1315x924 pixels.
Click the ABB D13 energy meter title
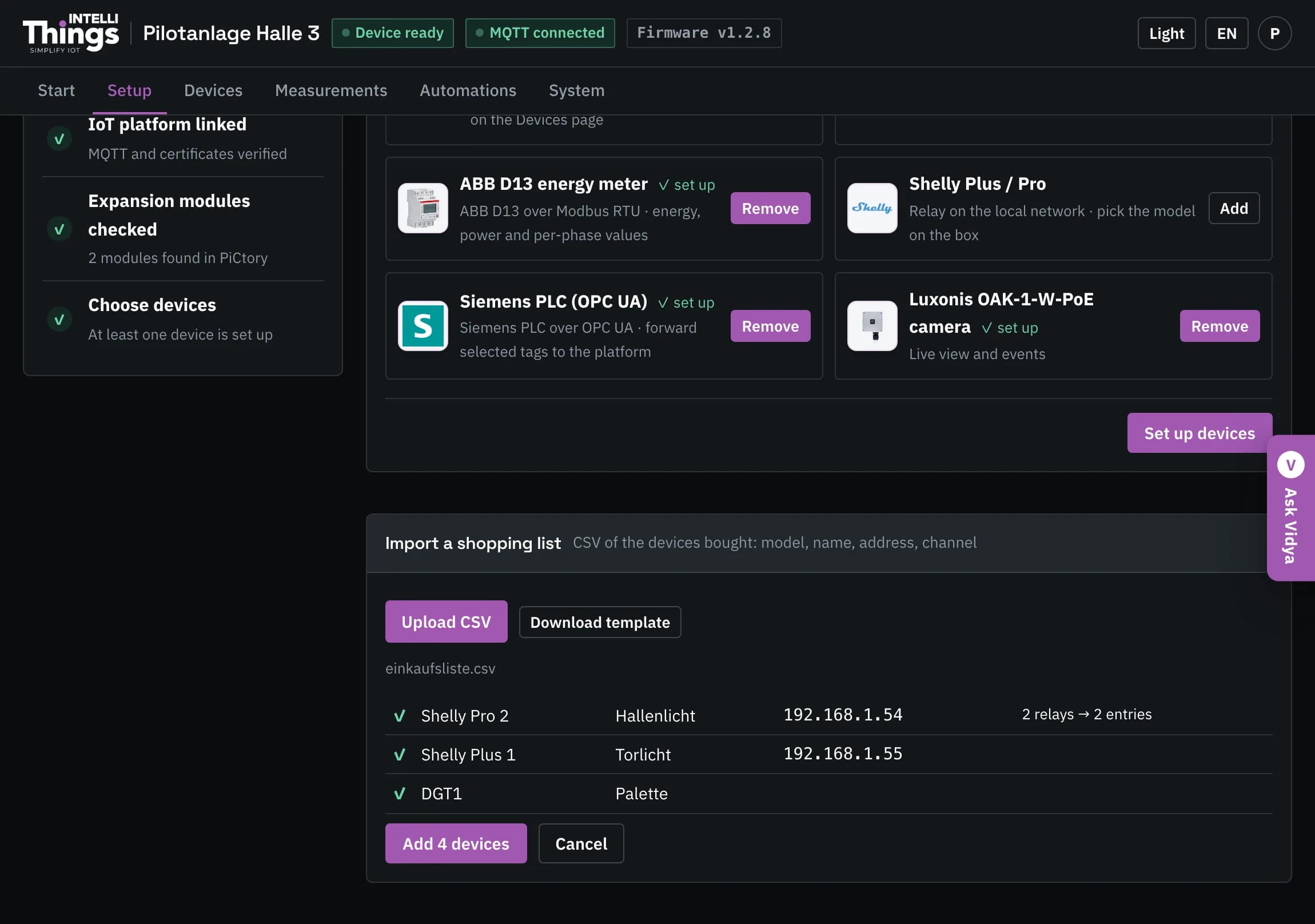(x=553, y=184)
